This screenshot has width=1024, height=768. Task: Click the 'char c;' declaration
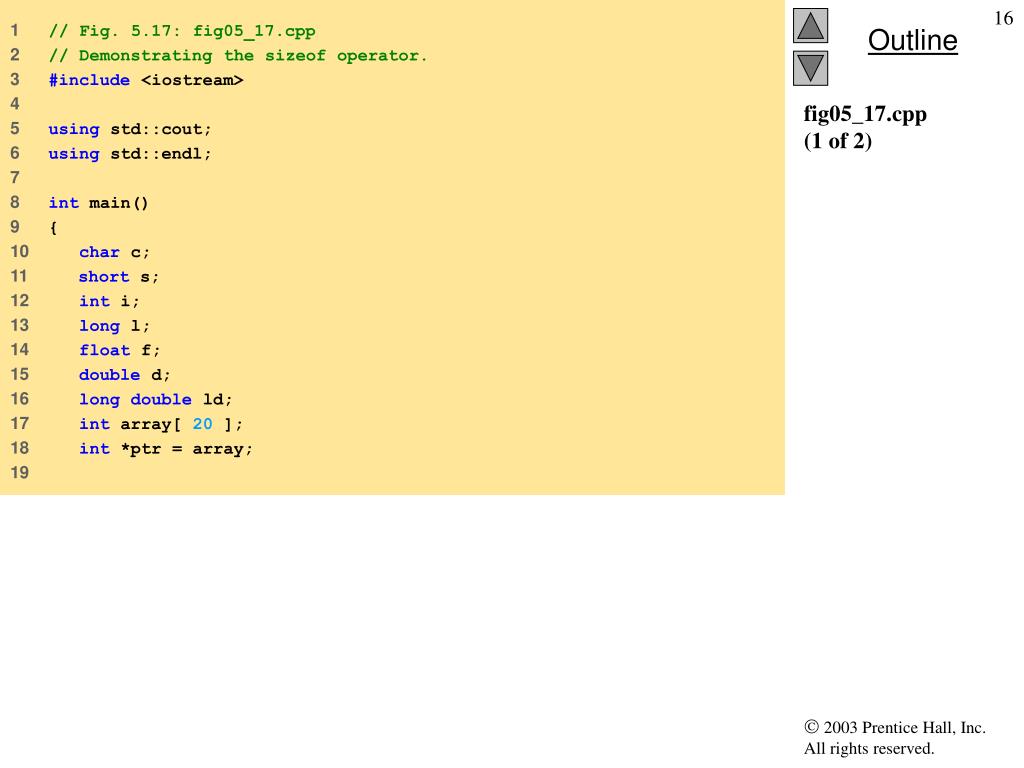[x=114, y=252]
